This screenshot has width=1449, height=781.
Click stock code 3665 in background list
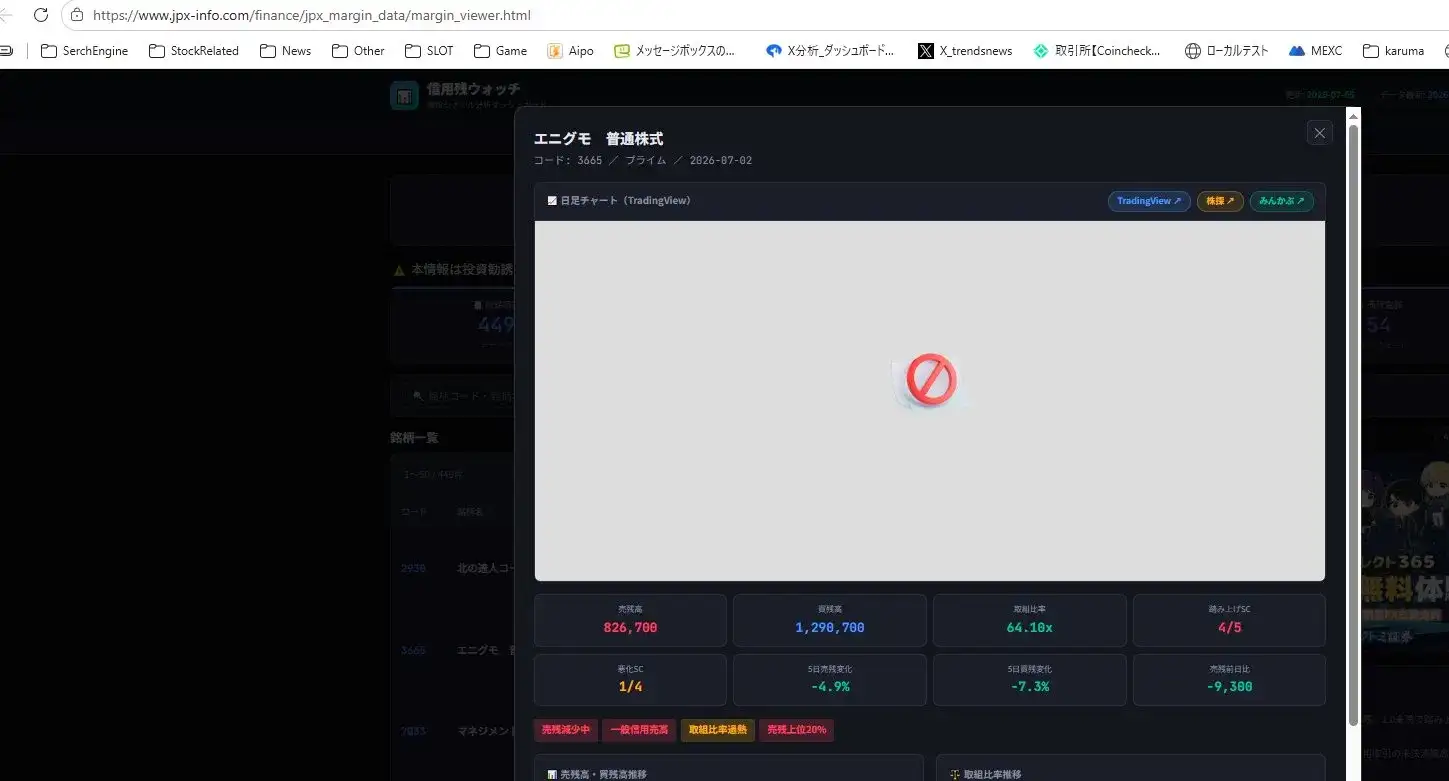[x=413, y=650]
